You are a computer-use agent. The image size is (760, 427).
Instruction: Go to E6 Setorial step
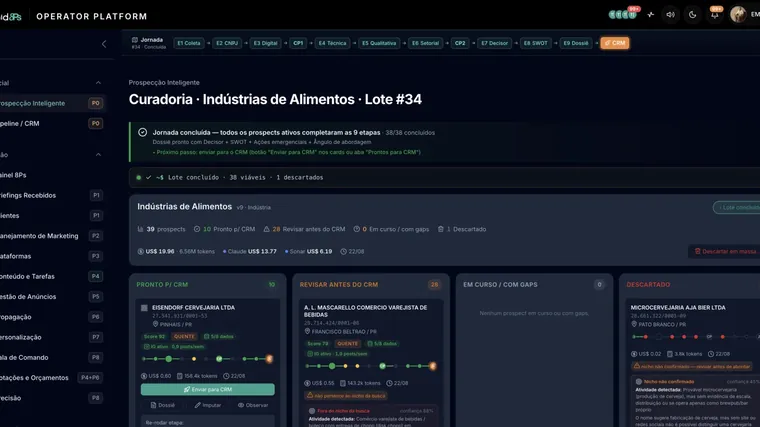pyautogui.click(x=425, y=43)
